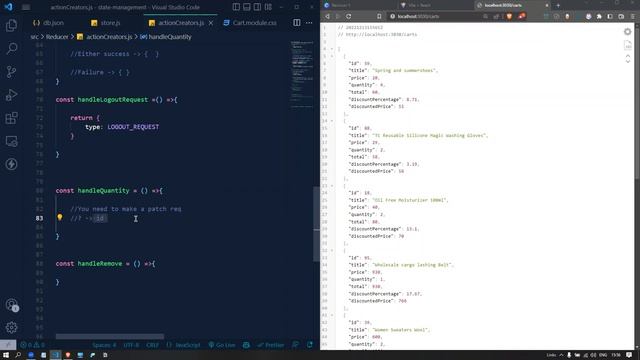Image resolution: width=640 pixels, height=360 pixels.
Task: Open the Thunder Client lightning icon
Action: coord(11,164)
